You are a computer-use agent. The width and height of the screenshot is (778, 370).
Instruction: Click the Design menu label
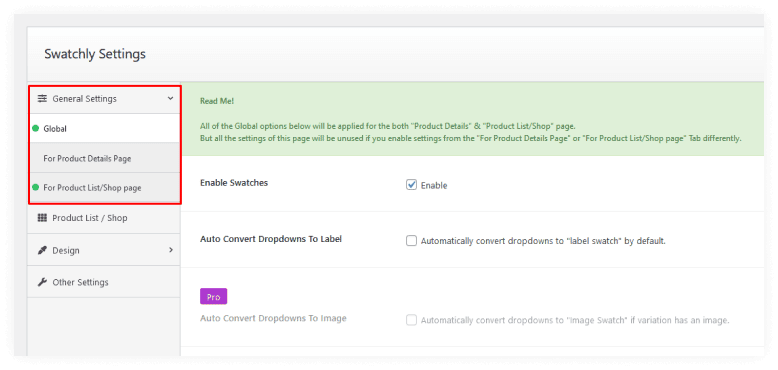tap(66, 250)
